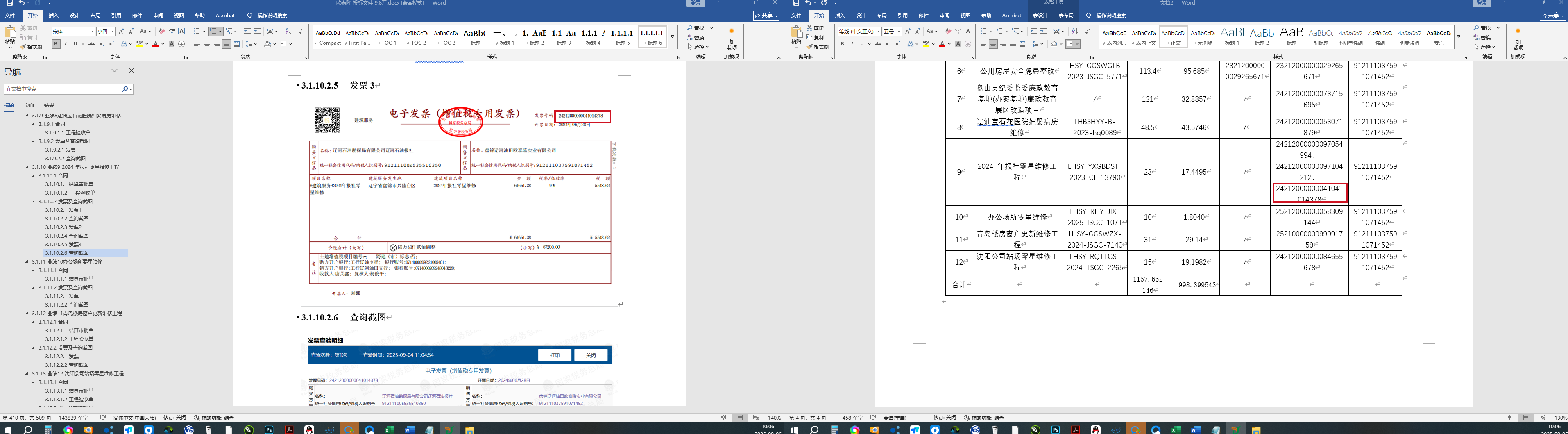The height and width of the screenshot is (434, 1568).
Task: Open the 插入 tab in the left Word window
Action: [54, 15]
